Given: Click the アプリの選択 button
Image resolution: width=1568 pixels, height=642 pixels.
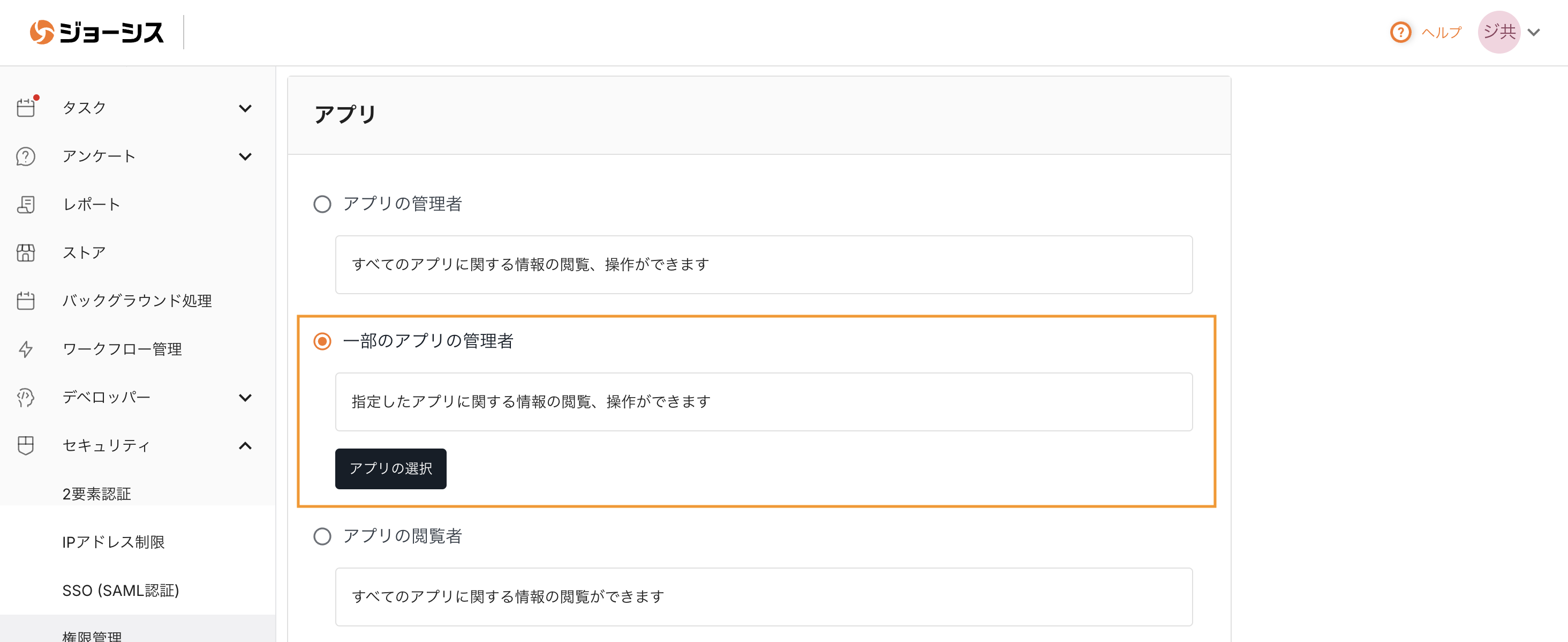Looking at the screenshot, I should (x=390, y=468).
